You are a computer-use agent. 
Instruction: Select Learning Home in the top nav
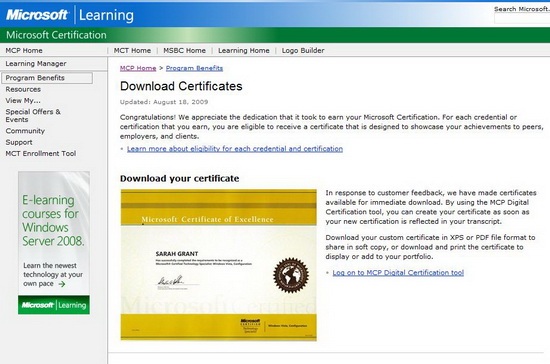coord(244,50)
